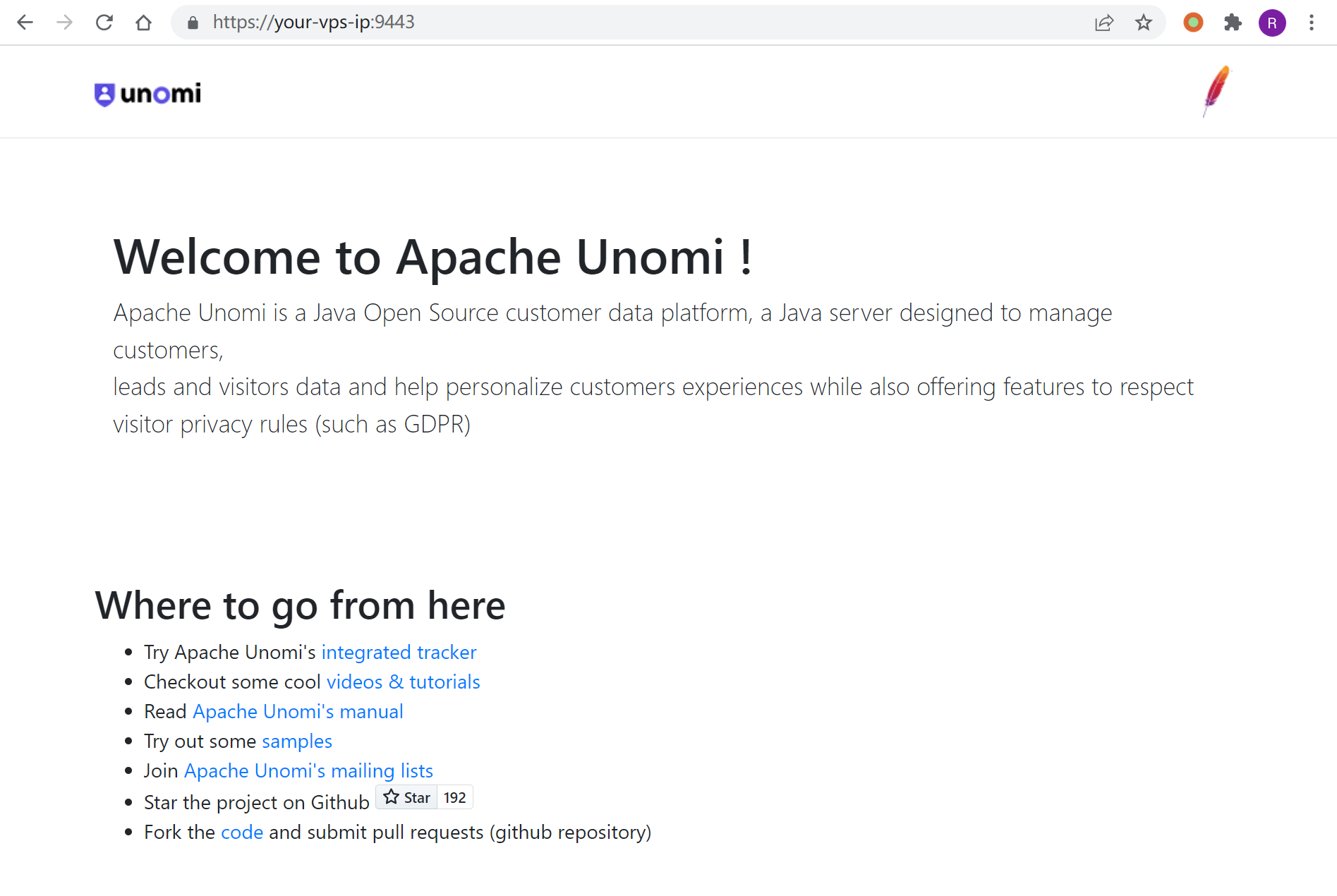This screenshot has height=896, width=1337.
Task: Click the browser back arrow
Action: pos(25,23)
